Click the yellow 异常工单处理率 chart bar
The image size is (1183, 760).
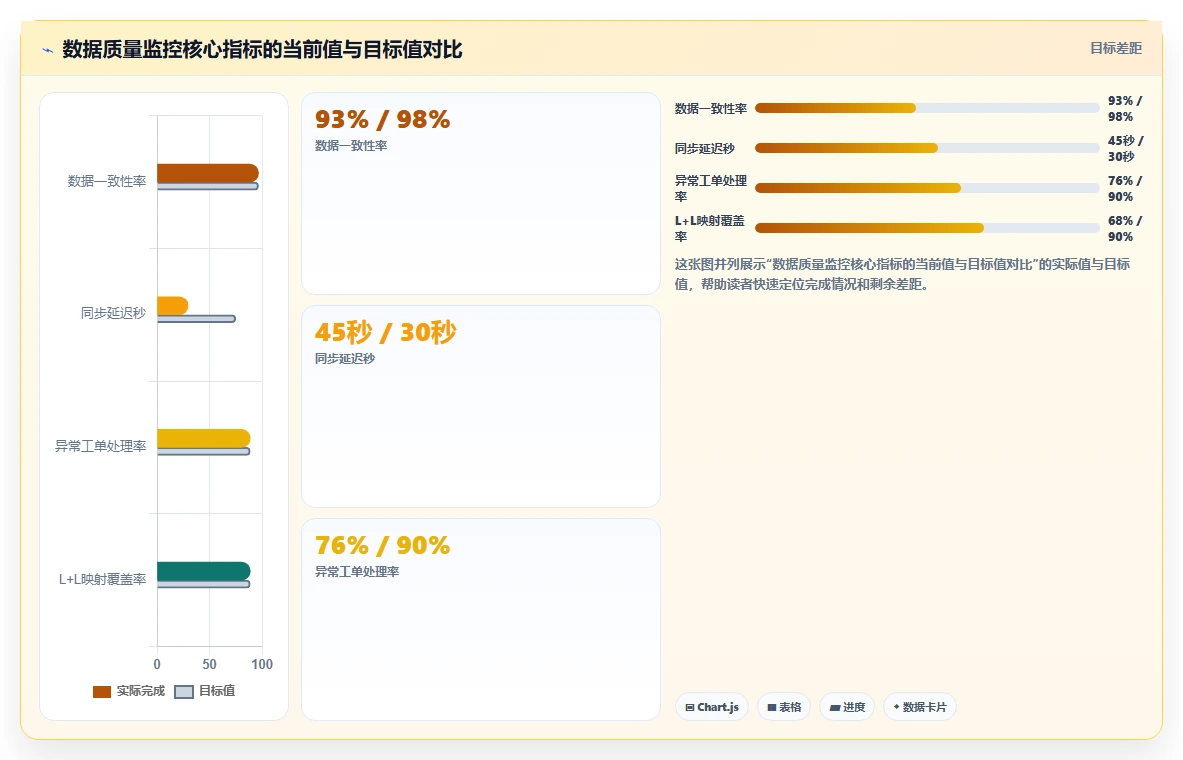pyautogui.click(x=204, y=438)
